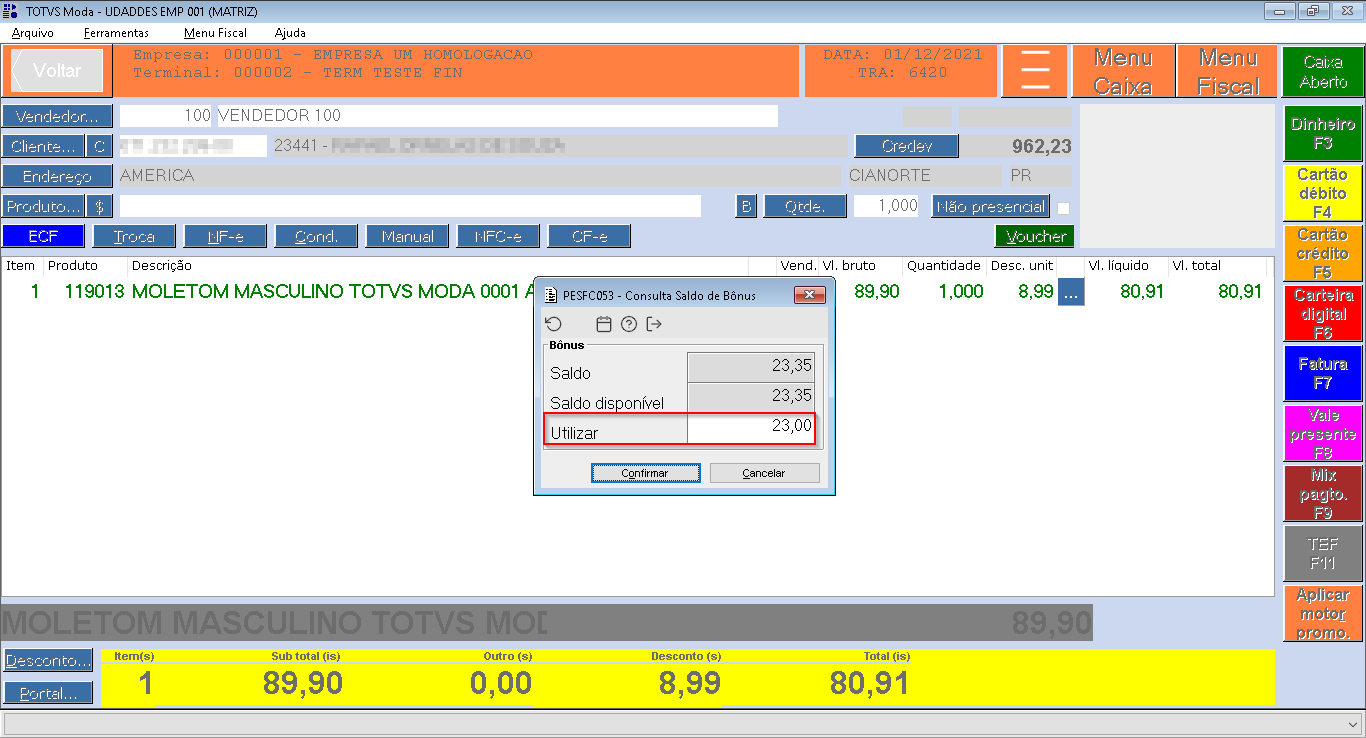Screen dimensions: 1366x738
Task: Click the grey TEF F11 button
Action: click(x=1323, y=553)
